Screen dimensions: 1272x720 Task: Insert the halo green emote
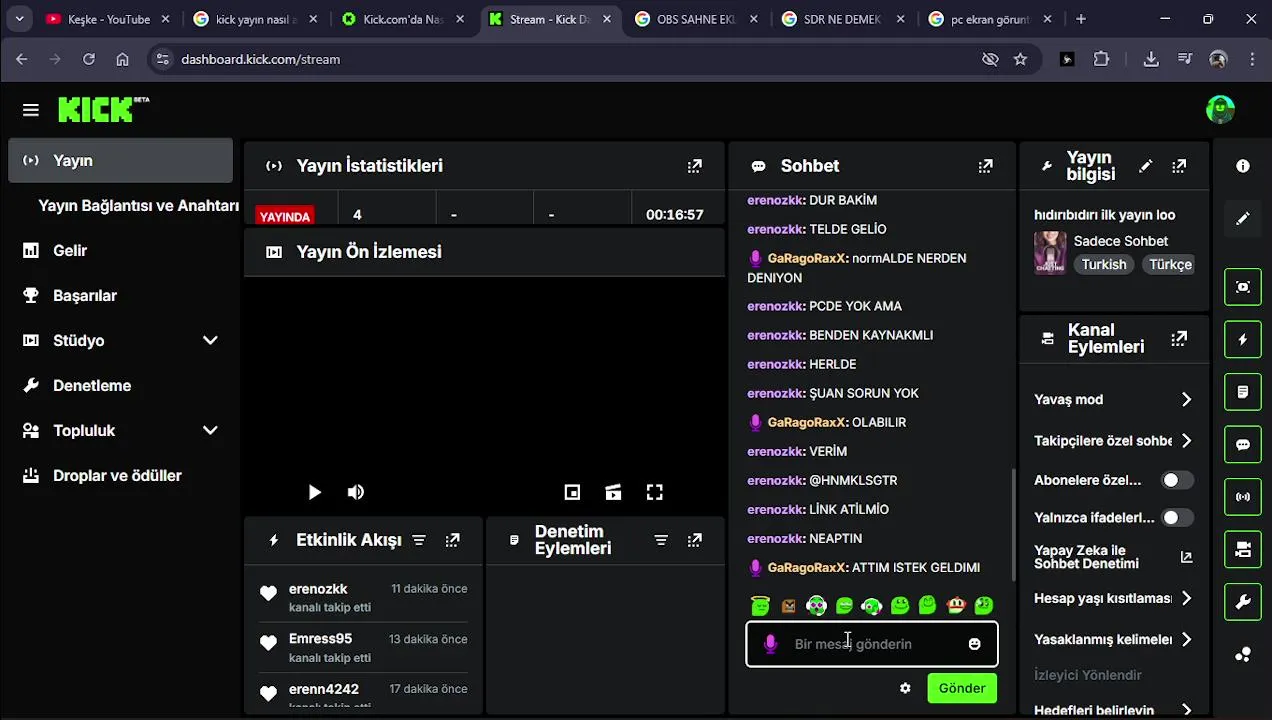pyautogui.click(x=761, y=605)
